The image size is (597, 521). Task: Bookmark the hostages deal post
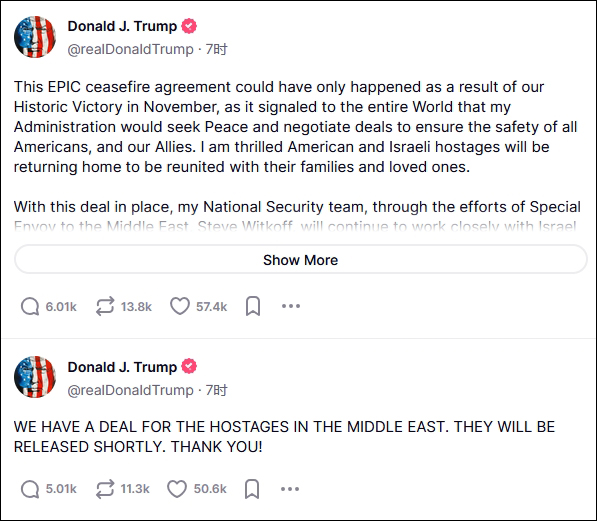pyautogui.click(x=252, y=489)
